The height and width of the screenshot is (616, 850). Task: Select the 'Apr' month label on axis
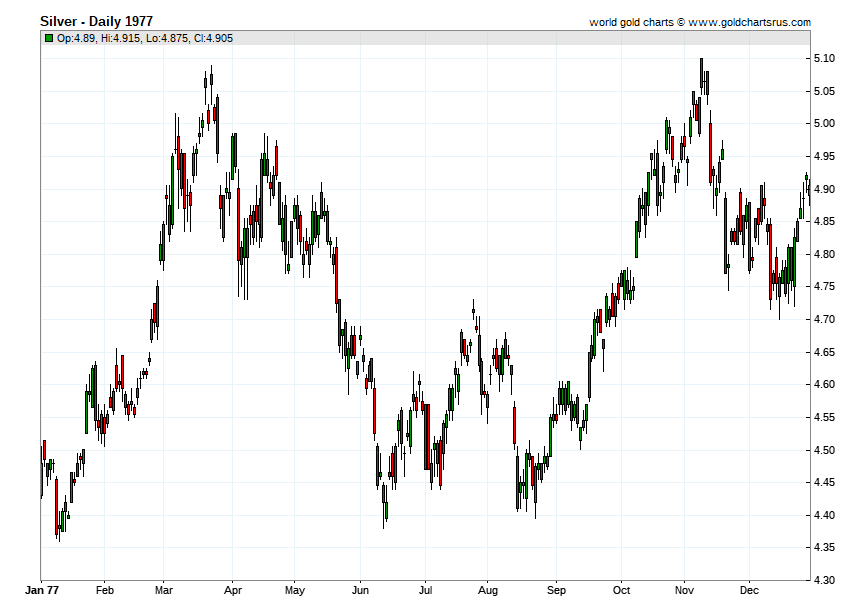point(233,591)
